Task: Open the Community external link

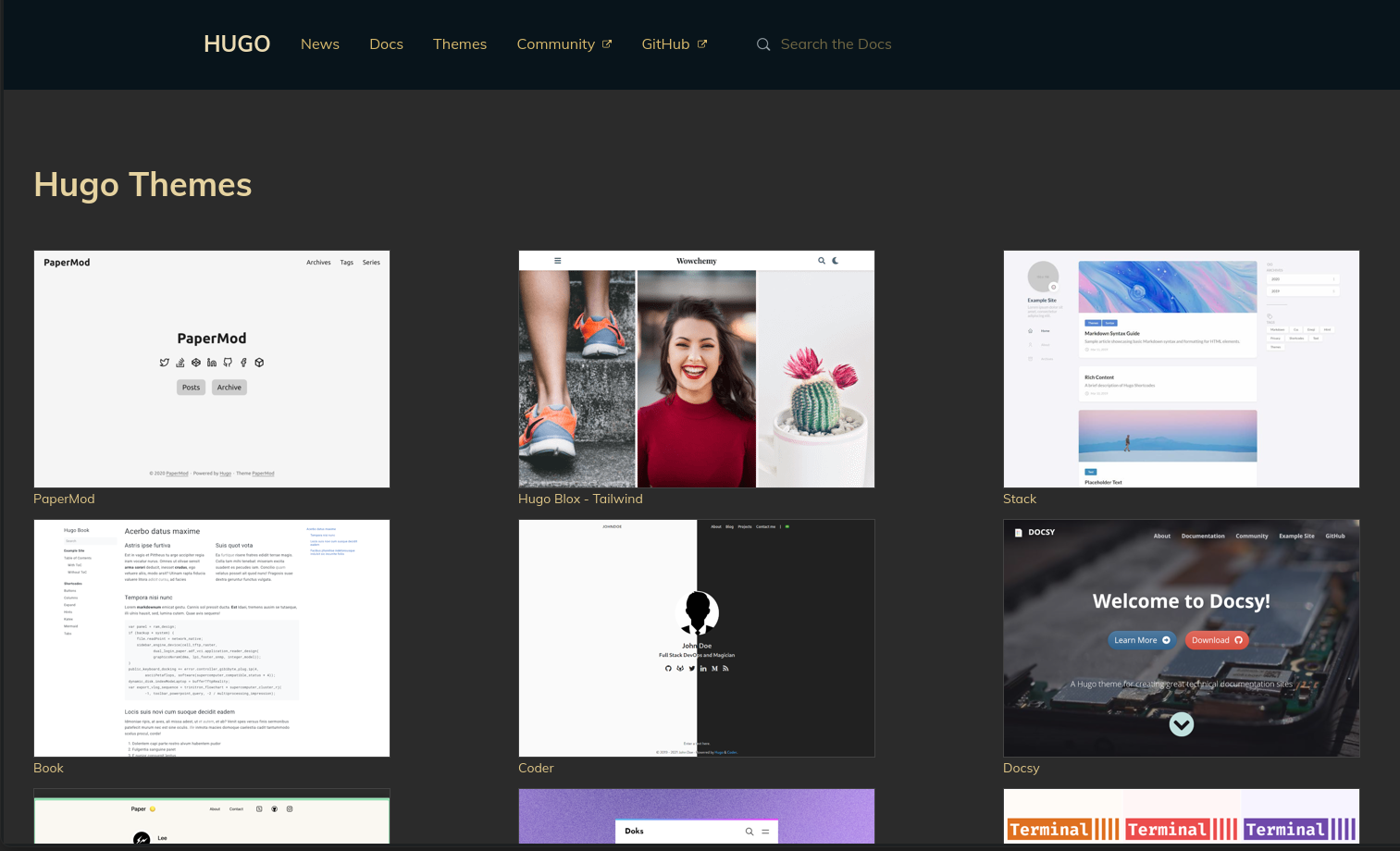Action: [x=564, y=44]
